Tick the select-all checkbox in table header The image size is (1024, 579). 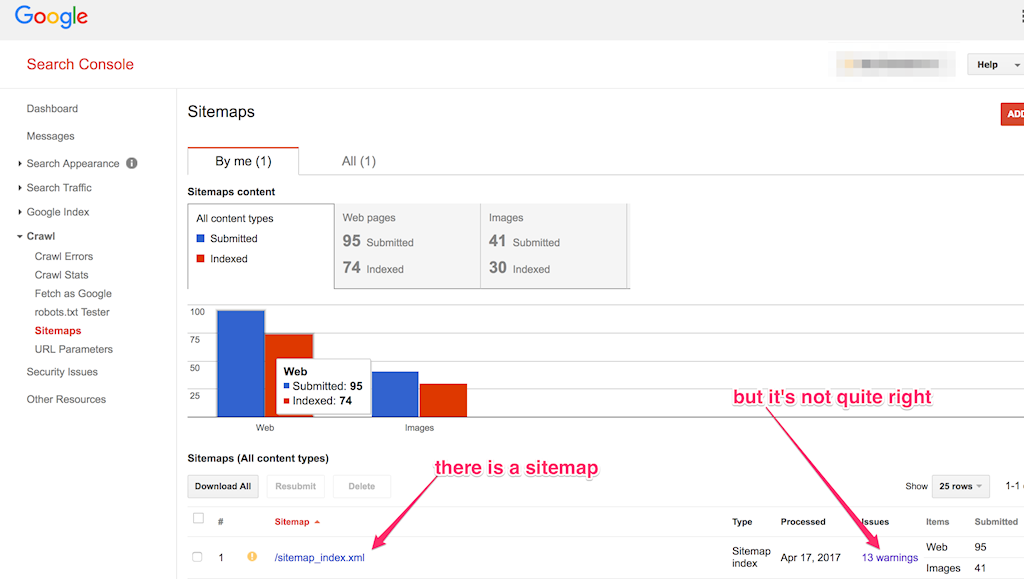198,519
